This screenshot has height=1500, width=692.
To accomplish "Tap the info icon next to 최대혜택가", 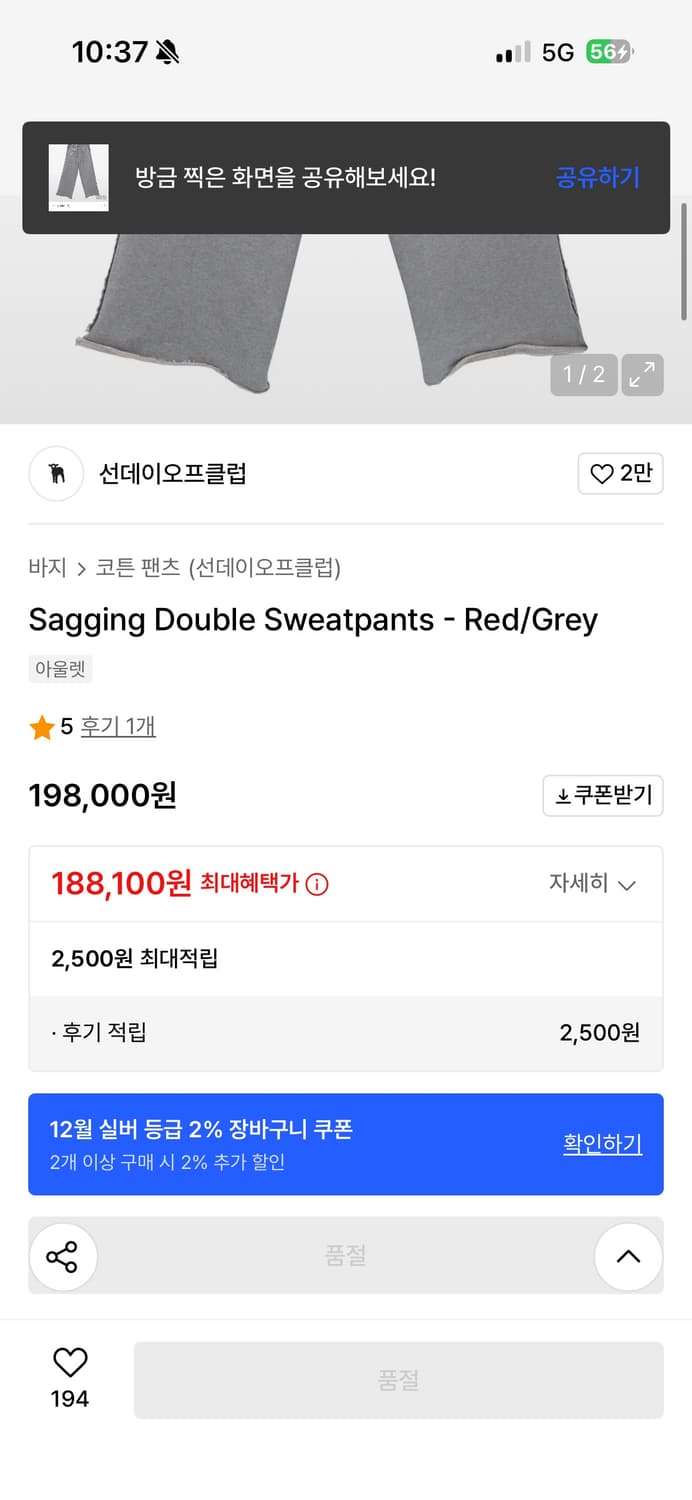I will (x=316, y=883).
